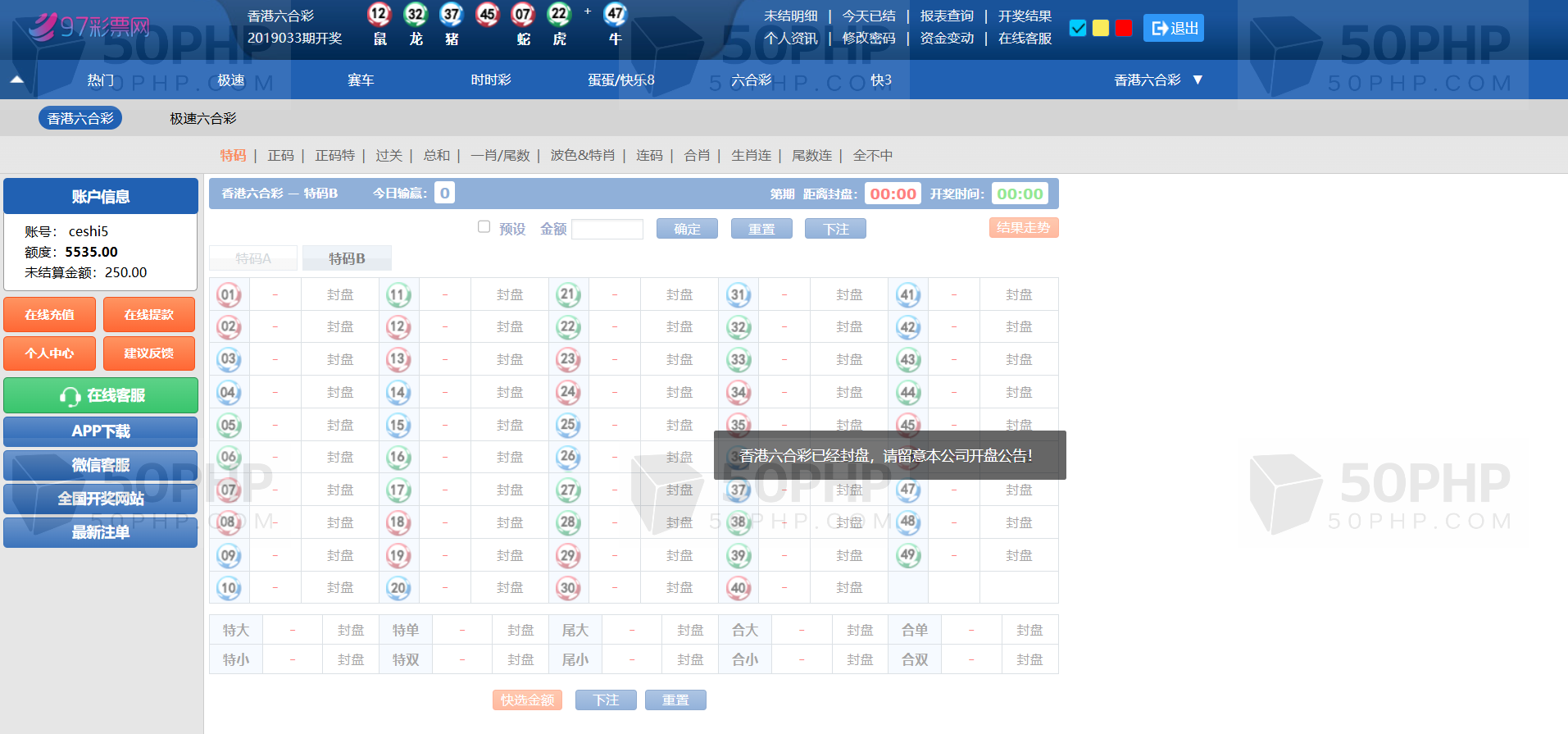Screen dimensions: 1568x734
Task: Pick the number 40 ball
Action: pos(738,587)
